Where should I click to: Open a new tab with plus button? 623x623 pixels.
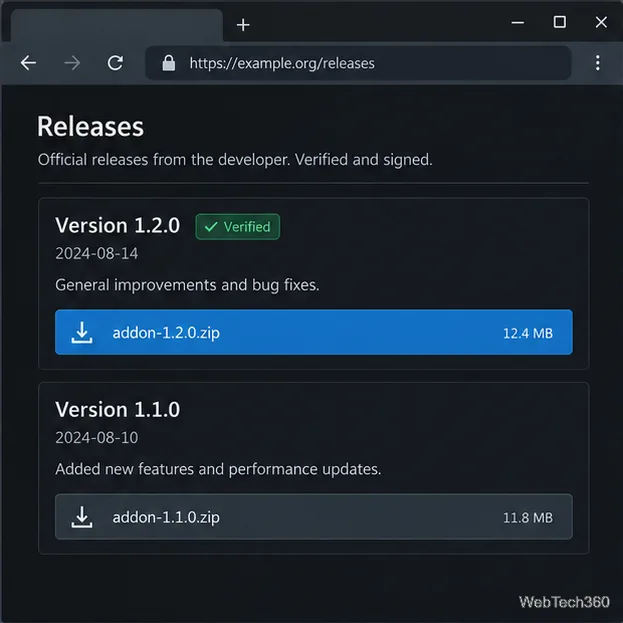243,25
